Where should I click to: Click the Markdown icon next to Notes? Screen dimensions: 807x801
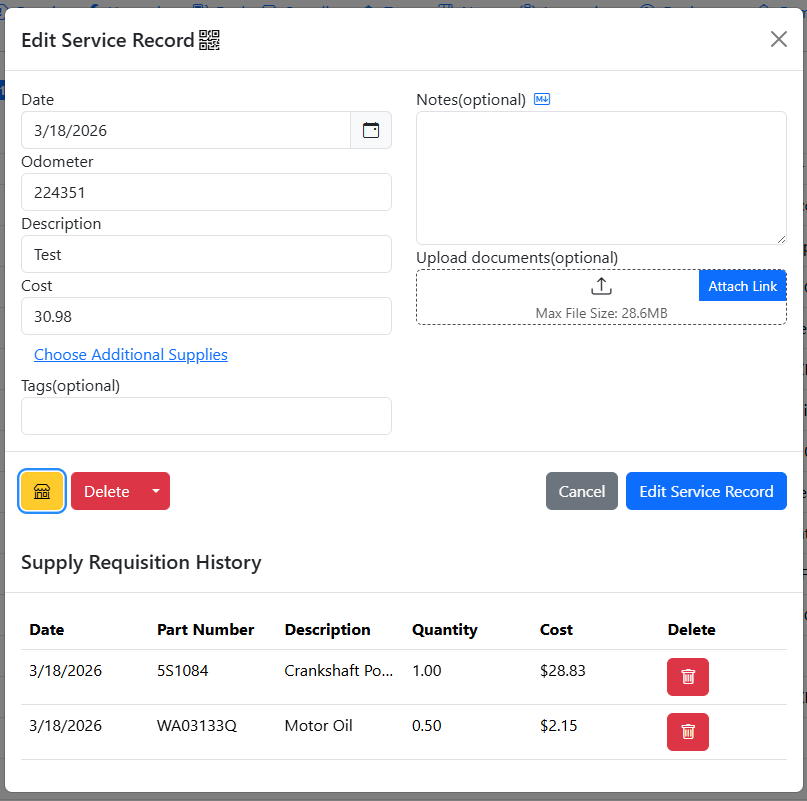coord(542,99)
